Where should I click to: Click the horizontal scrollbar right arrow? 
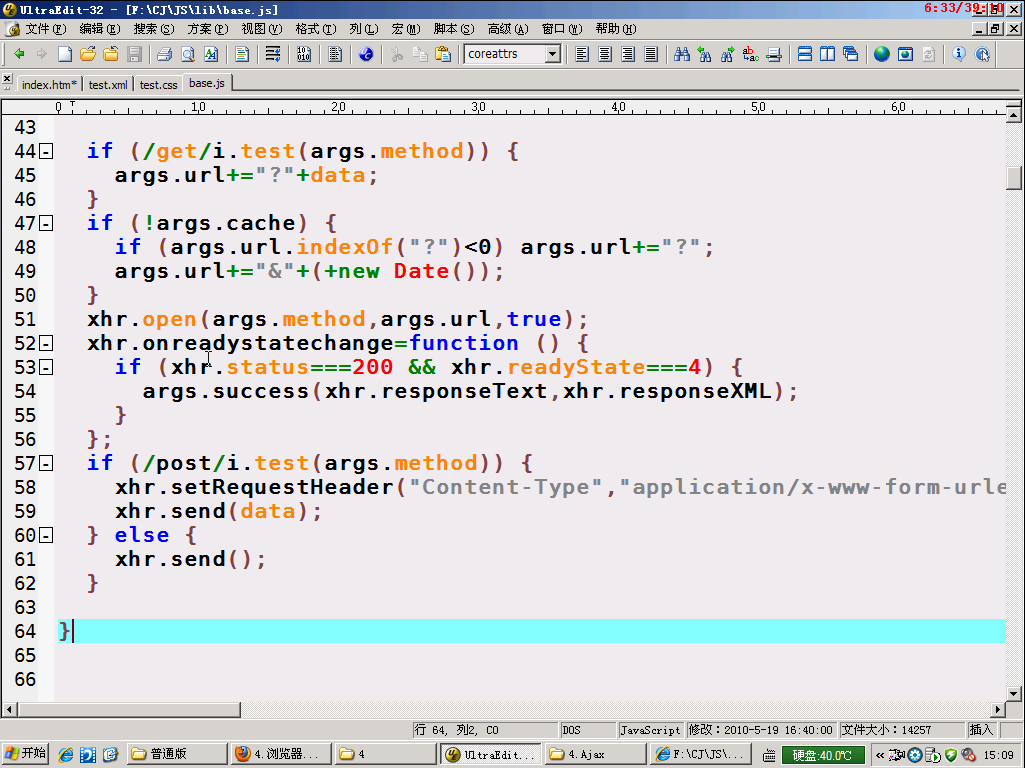point(998,709)
